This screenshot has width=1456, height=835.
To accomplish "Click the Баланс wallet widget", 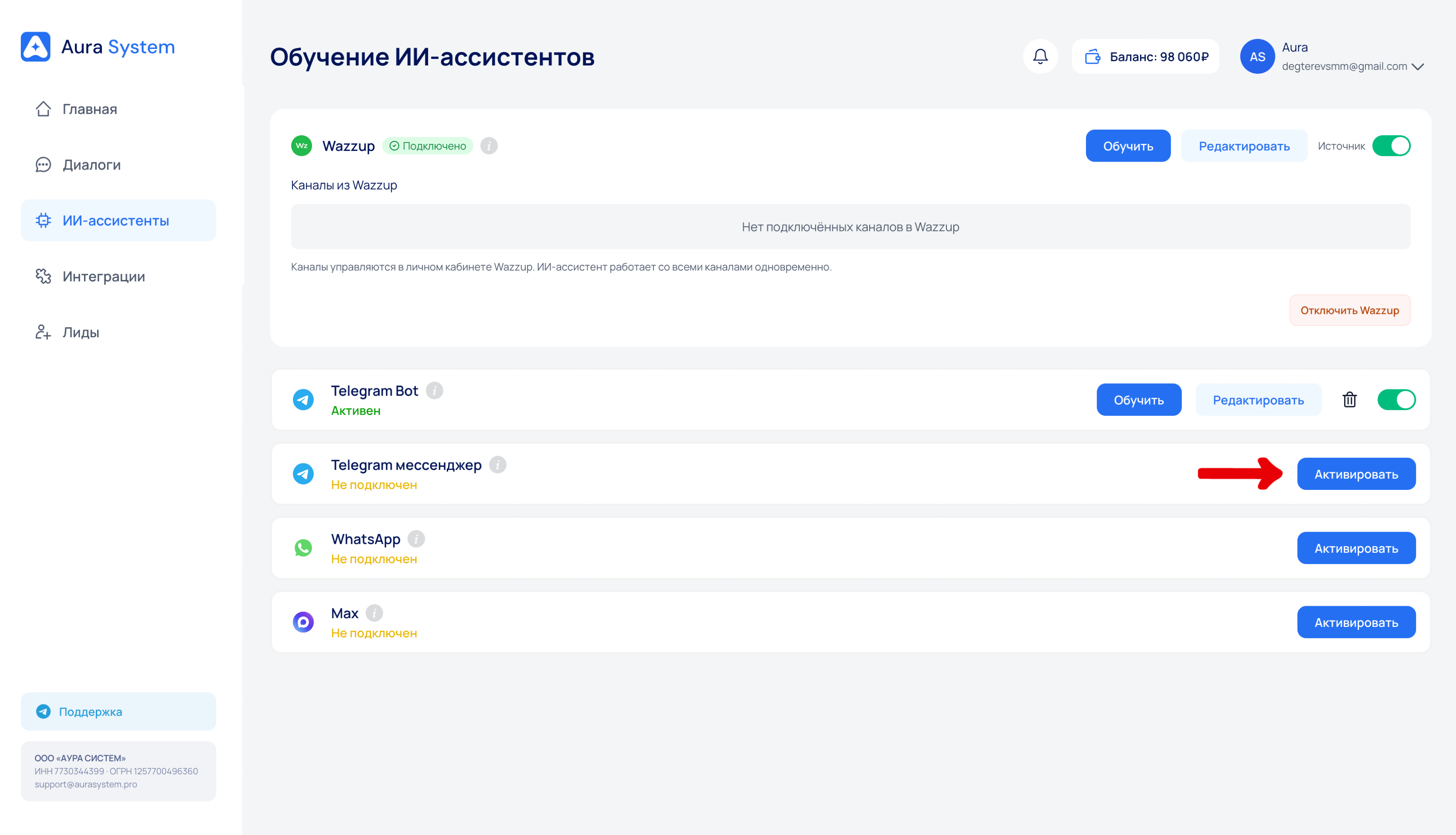I will 1145,56.
